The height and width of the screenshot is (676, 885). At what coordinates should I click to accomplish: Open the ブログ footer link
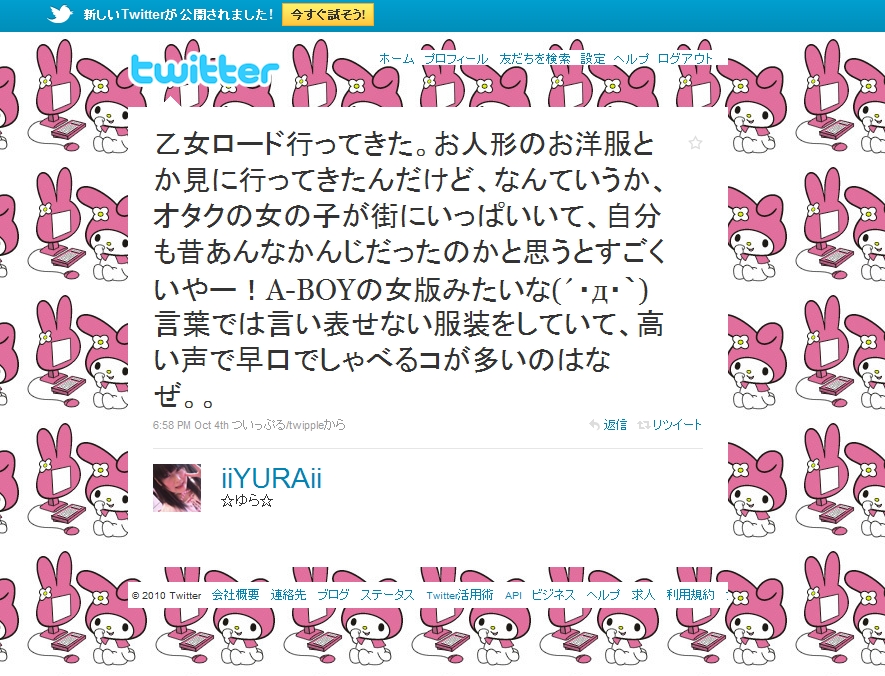tap(333, 595)
